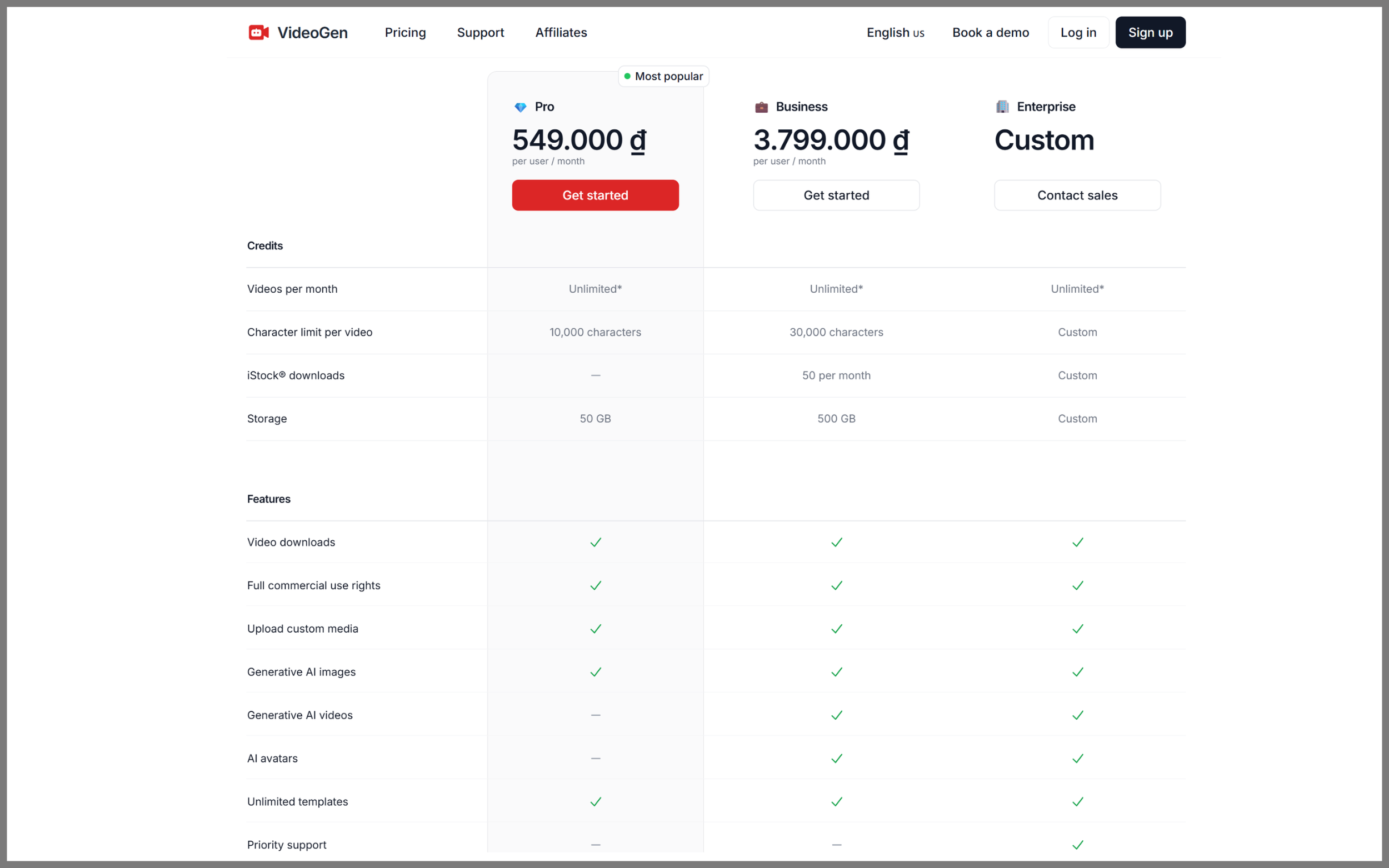
Task: Click the Pro plan diamond icon
Action: (x=520, y=107)
